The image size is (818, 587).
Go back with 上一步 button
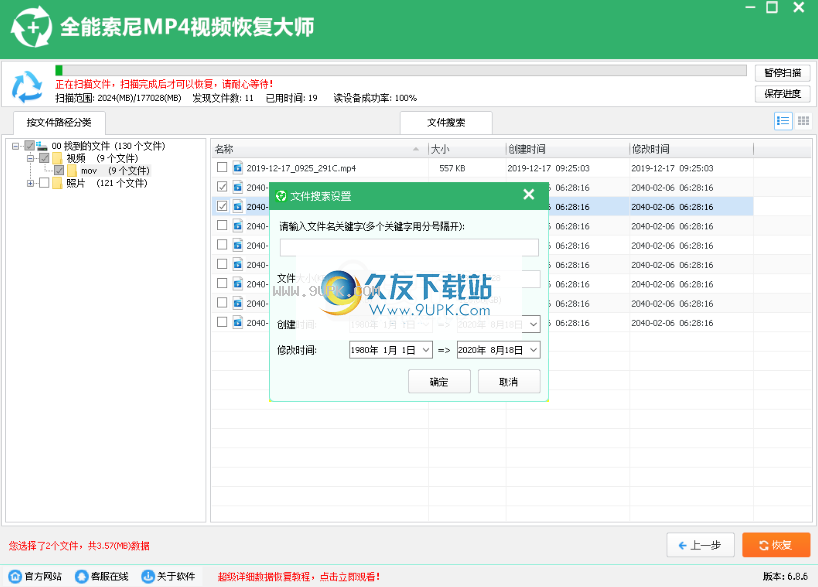[700, 545]
